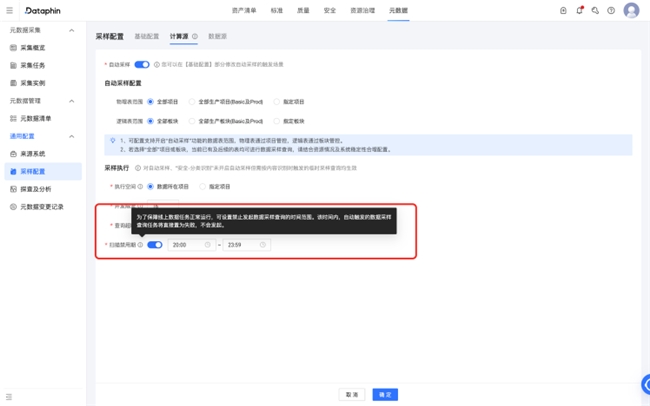
Task: Click the info icon beside 执行空间 label
Action: click(141, 186)
